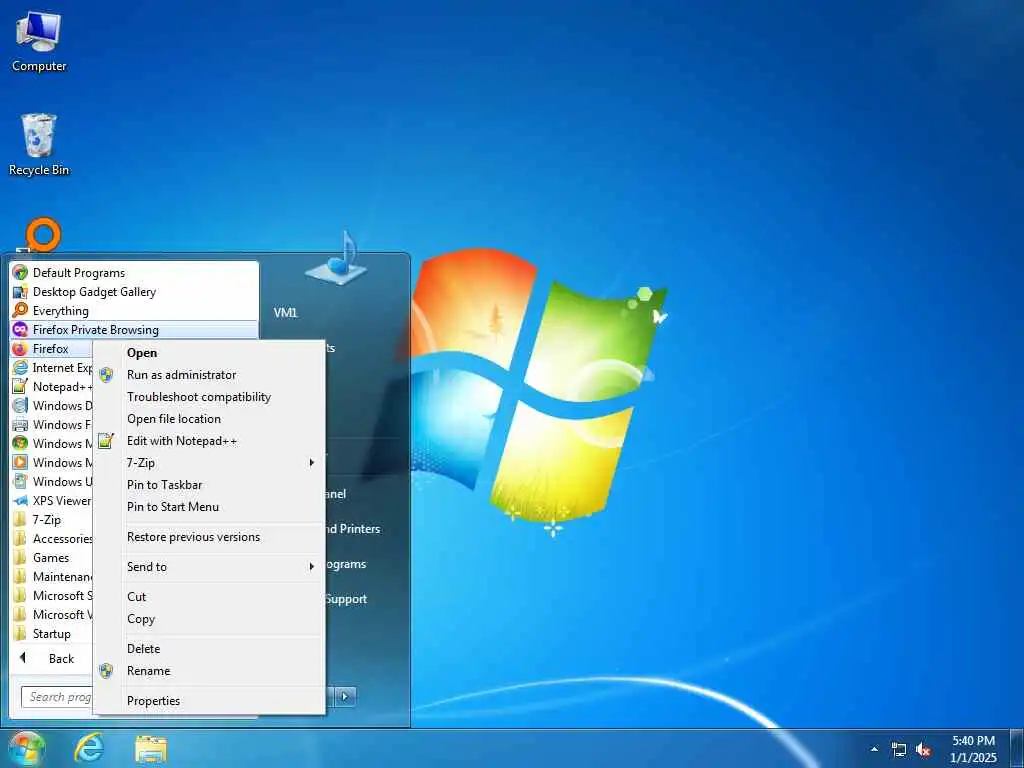Screen dimensions: 1024x768
Task: Choose Open in the context menu
Action: tap(209, 353)
